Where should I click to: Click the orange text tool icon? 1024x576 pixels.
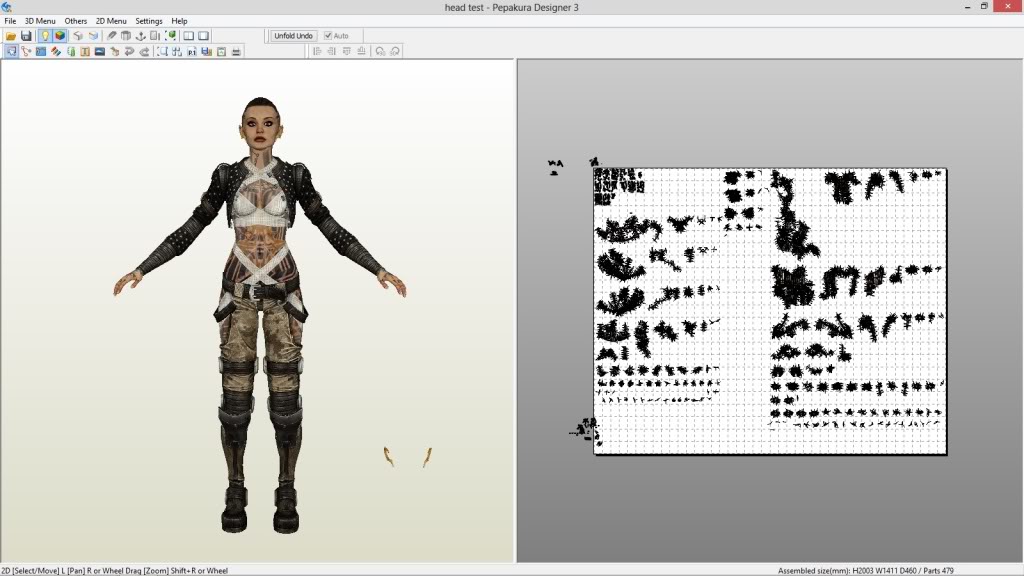tap(85, 52)
